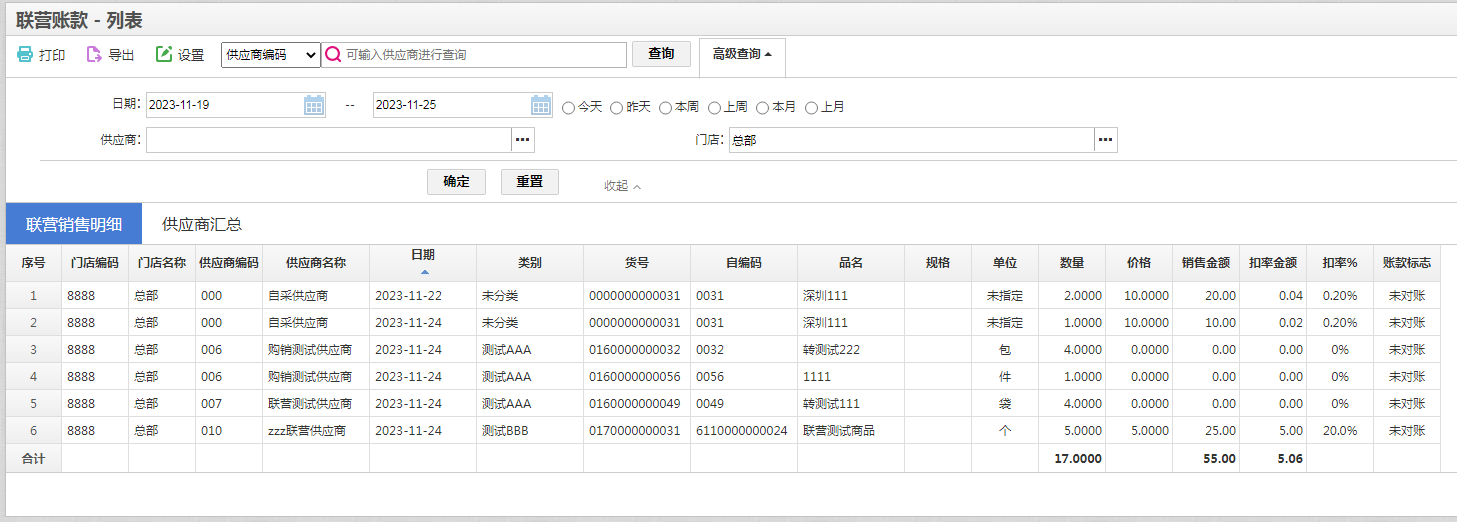The width and height of the screenshot is (1457, 522).
Task: Click the magnifier icon in search box
Action: pyautogui.click(x=333, y=55)
